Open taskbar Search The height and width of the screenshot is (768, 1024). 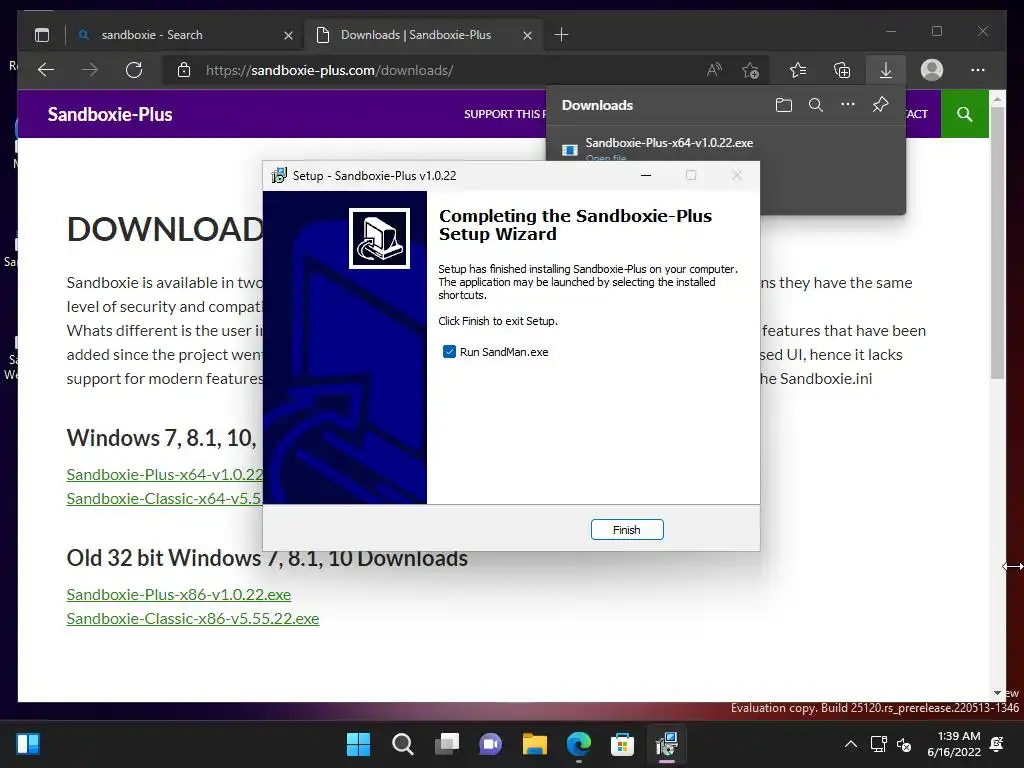pyautogui.click(x=402, y=744)
